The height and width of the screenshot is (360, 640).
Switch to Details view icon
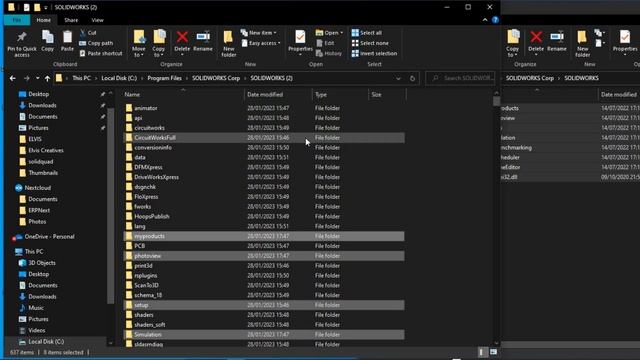[x=482, y=352]
